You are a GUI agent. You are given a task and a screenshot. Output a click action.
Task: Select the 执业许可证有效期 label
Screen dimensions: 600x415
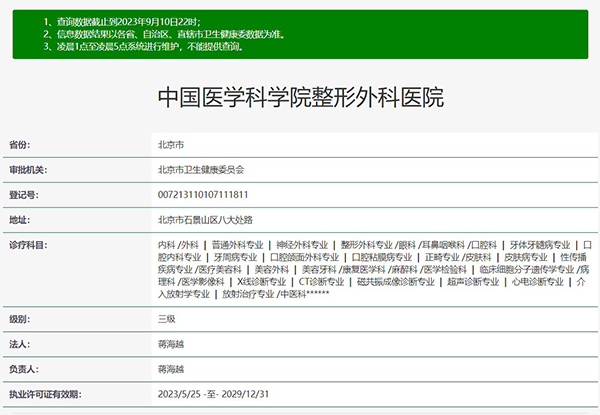pos(45,394)
